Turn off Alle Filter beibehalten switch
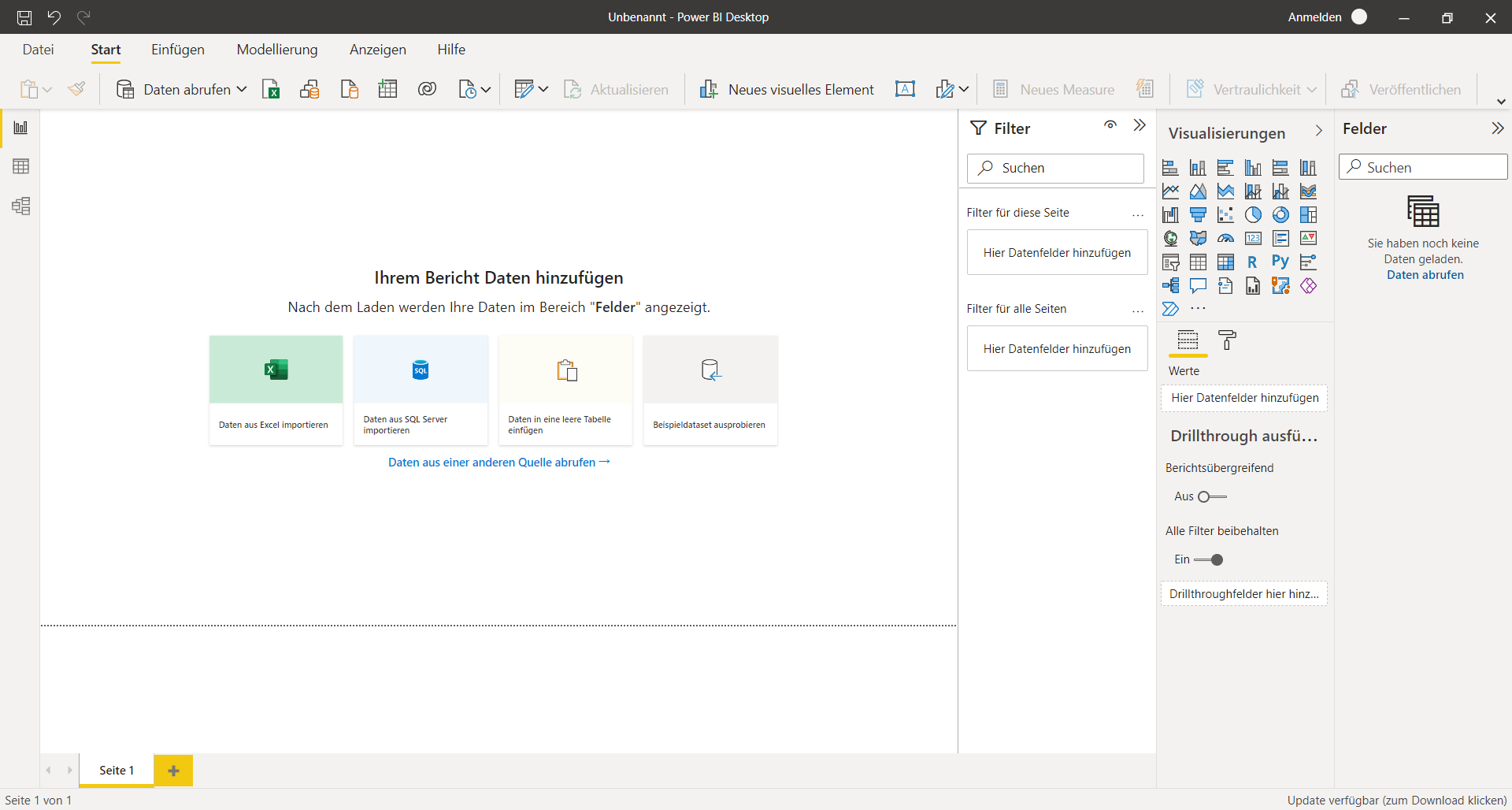The height and width of the screenshot is (810, 1512). coord(1209,559)
